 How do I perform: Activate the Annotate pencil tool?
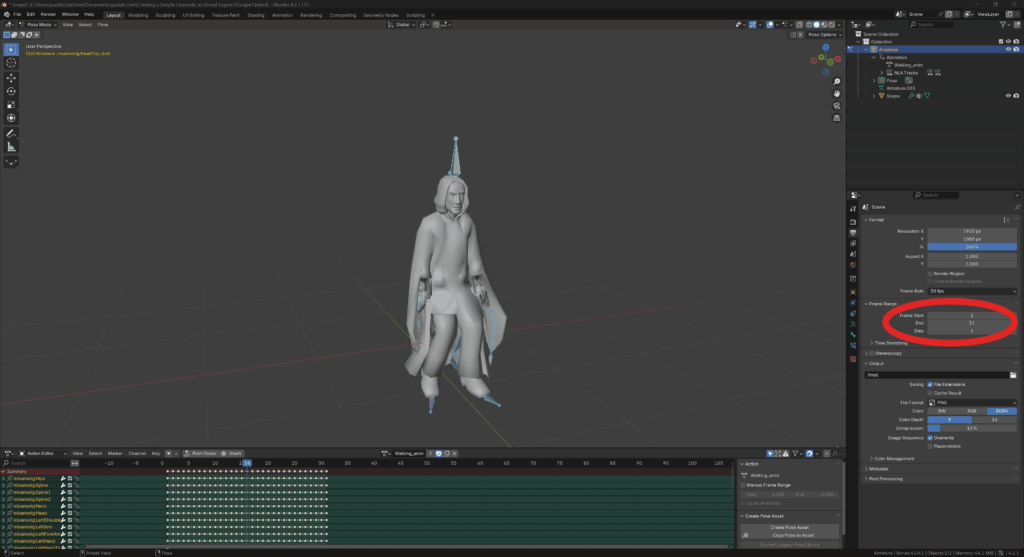click(12, 133)
